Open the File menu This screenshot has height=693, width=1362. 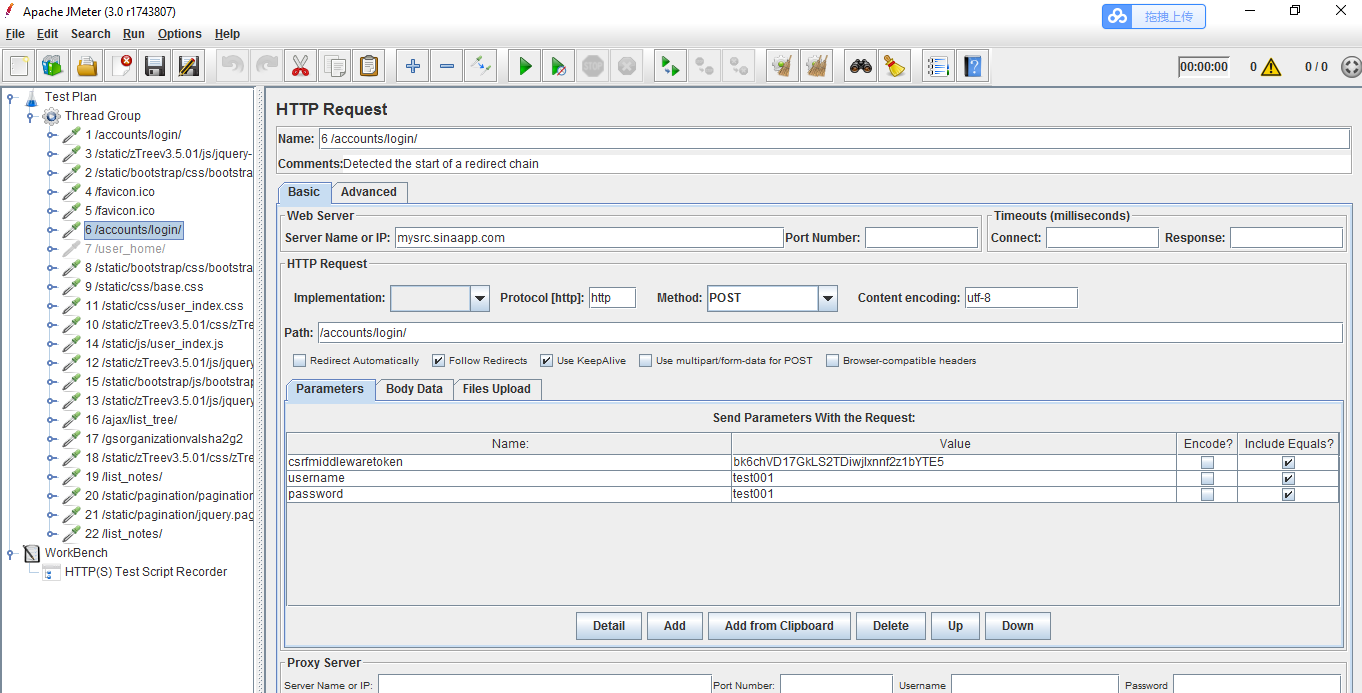[15, 34]
